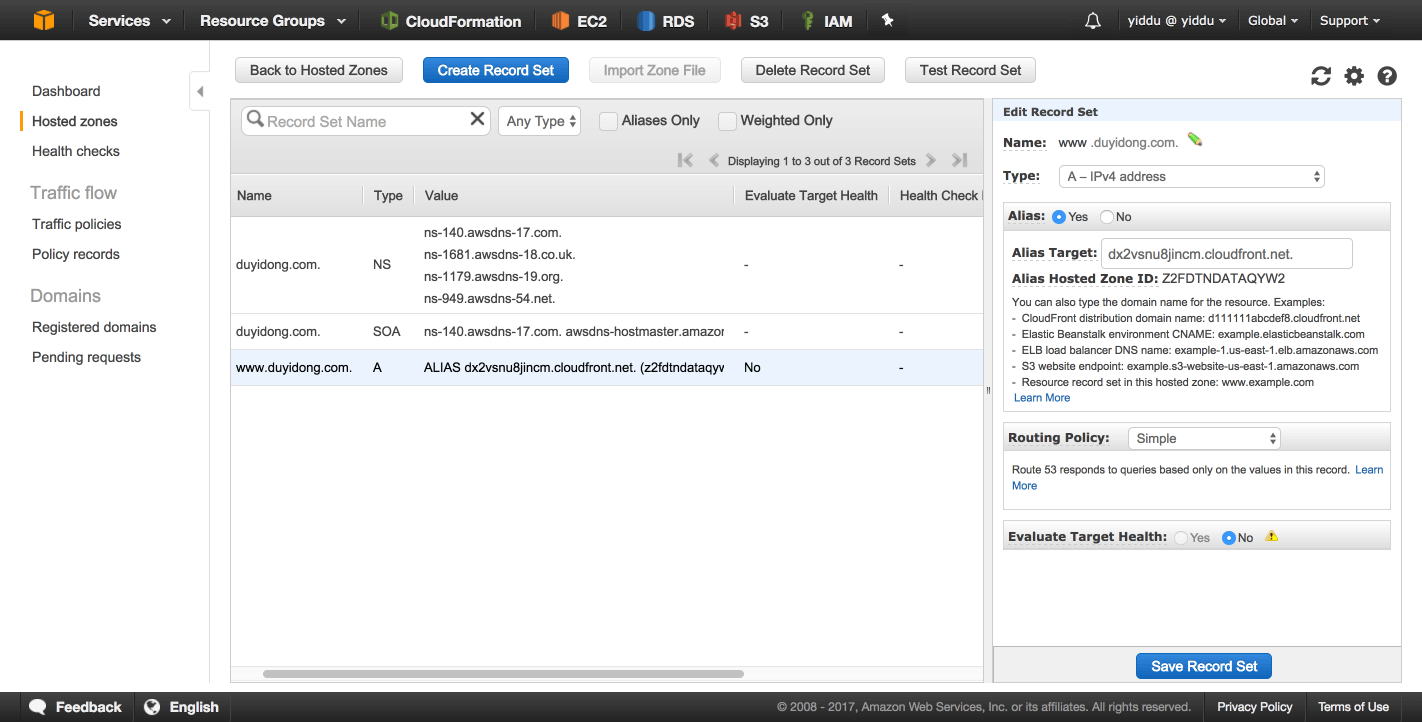Click Delete Record Set button
The height and width of the screenshot is (722, 1422).
[813, 70]
